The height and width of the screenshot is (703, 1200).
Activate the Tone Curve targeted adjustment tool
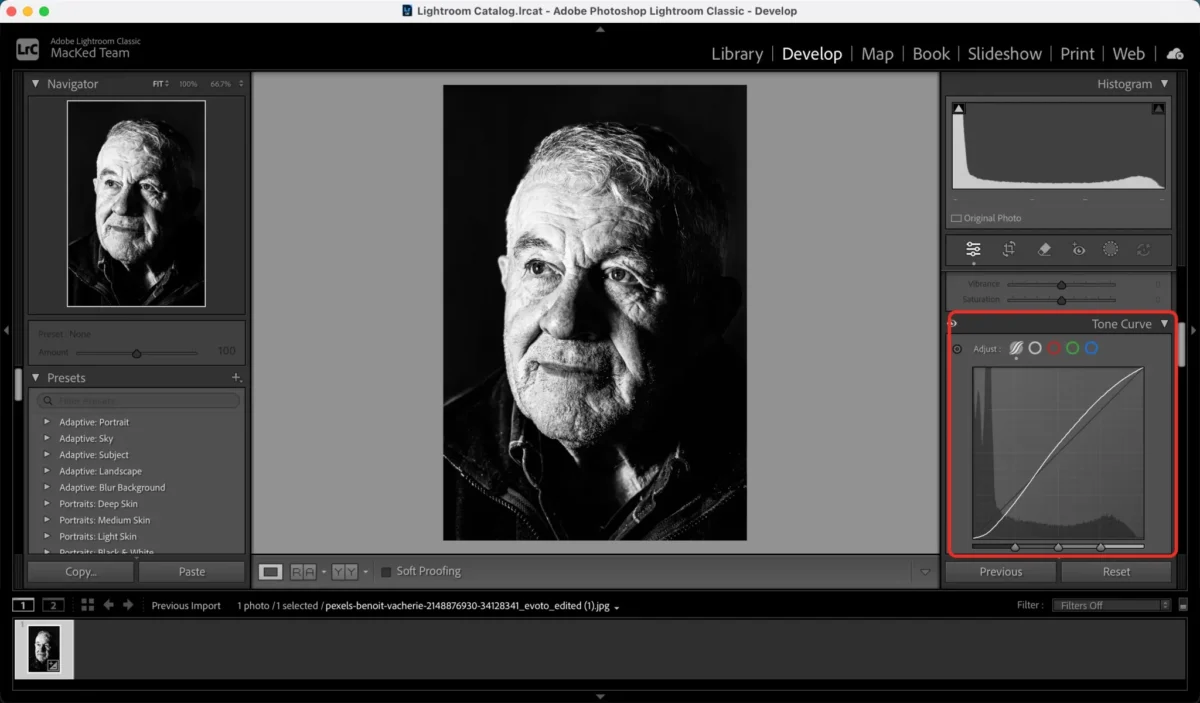click(x=957, y=348)
